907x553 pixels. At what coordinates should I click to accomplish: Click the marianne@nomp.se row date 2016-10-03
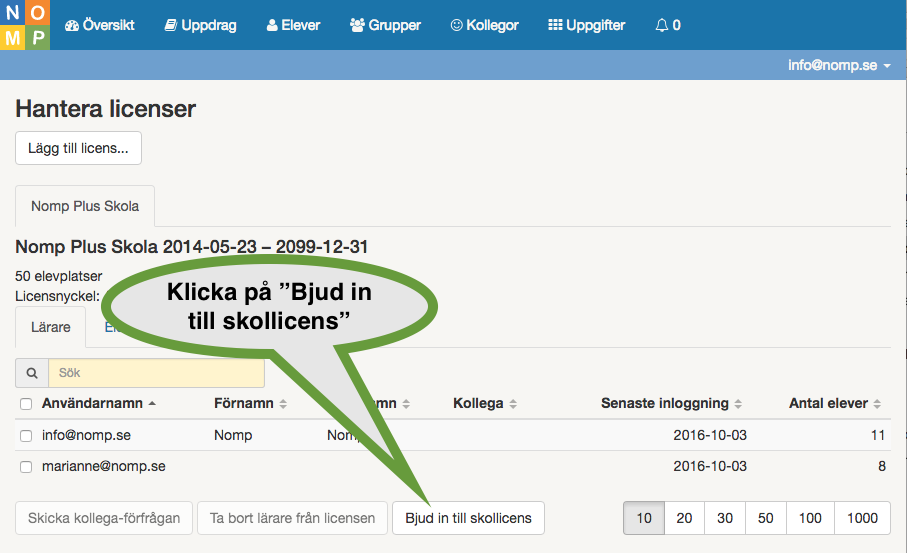710,466
